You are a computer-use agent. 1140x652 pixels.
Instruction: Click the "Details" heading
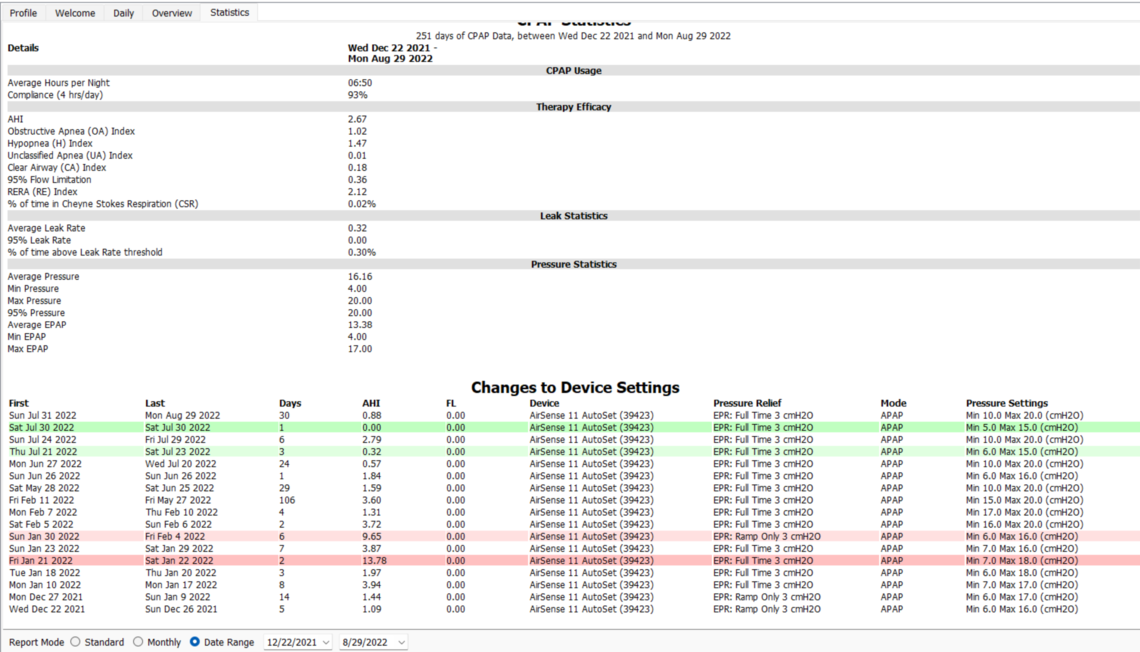pos(23,48)
